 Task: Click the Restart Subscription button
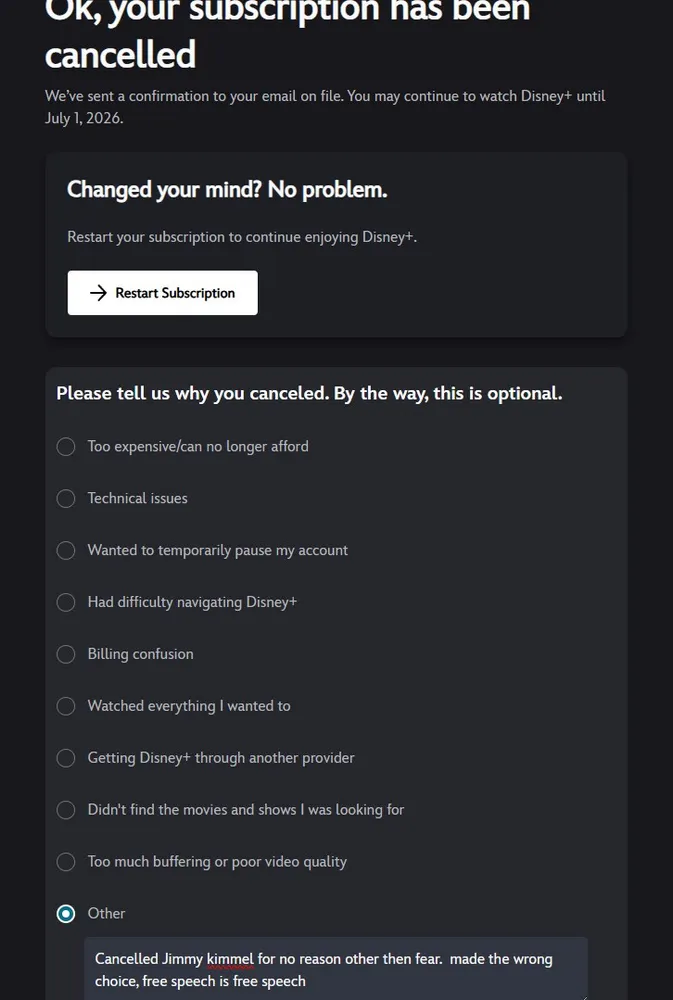click(163, 293)
